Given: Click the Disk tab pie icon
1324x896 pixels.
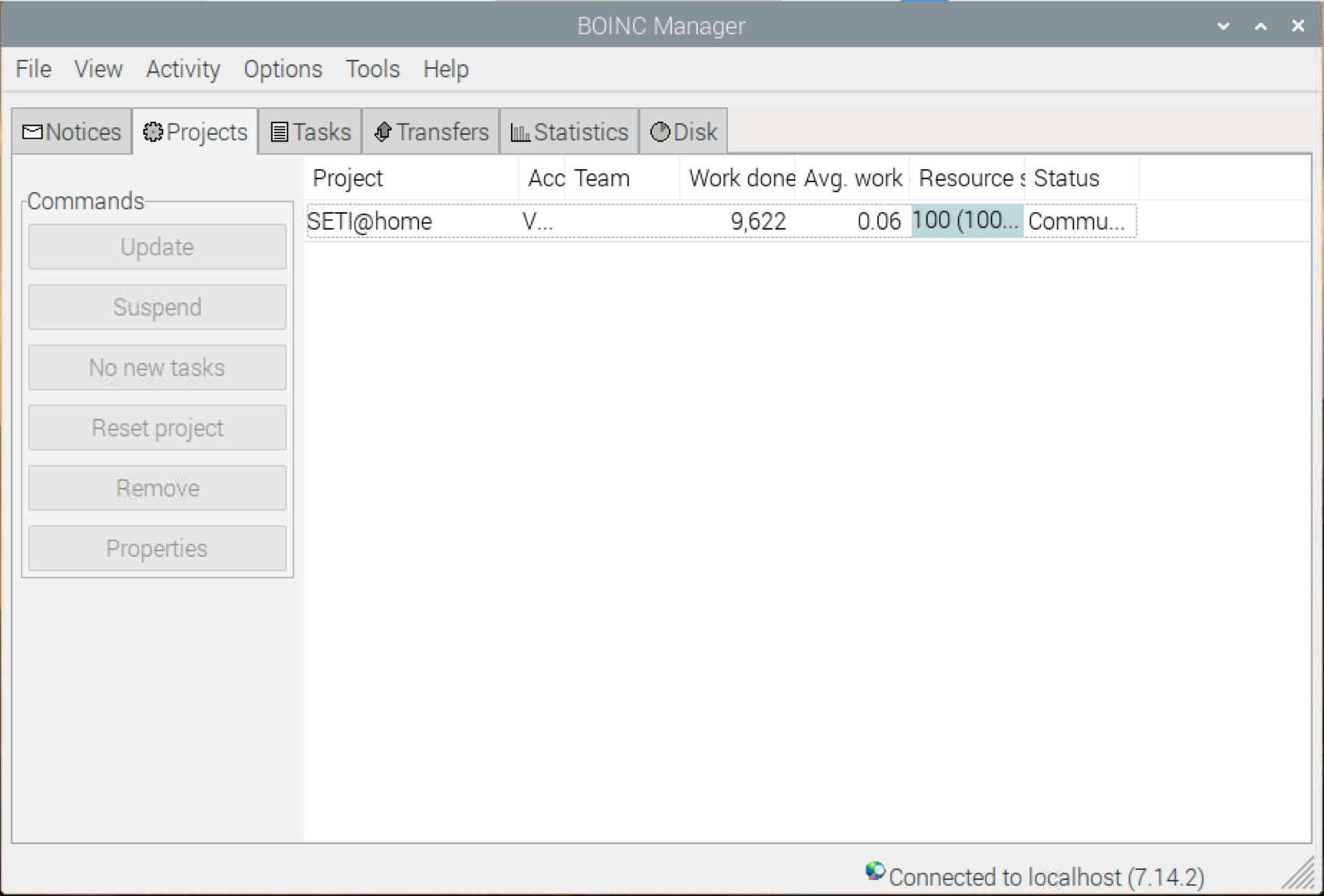Looking at the screenshot, I should point(660,132).
